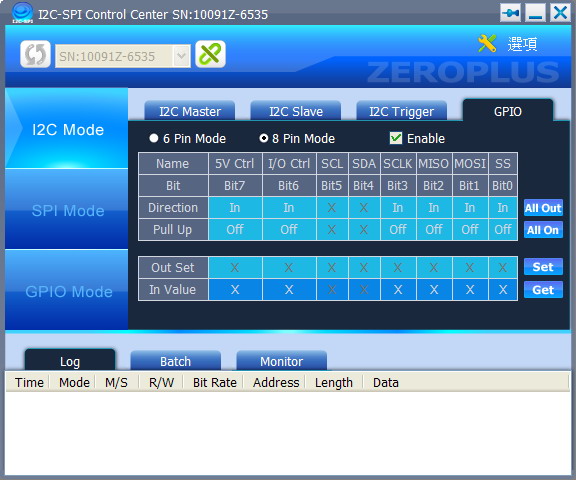Toggle Pull Up cell for Bit0 SS
The height and width of the screenshot is (480, 576).
pyautogui.click(x=503, y=230)
